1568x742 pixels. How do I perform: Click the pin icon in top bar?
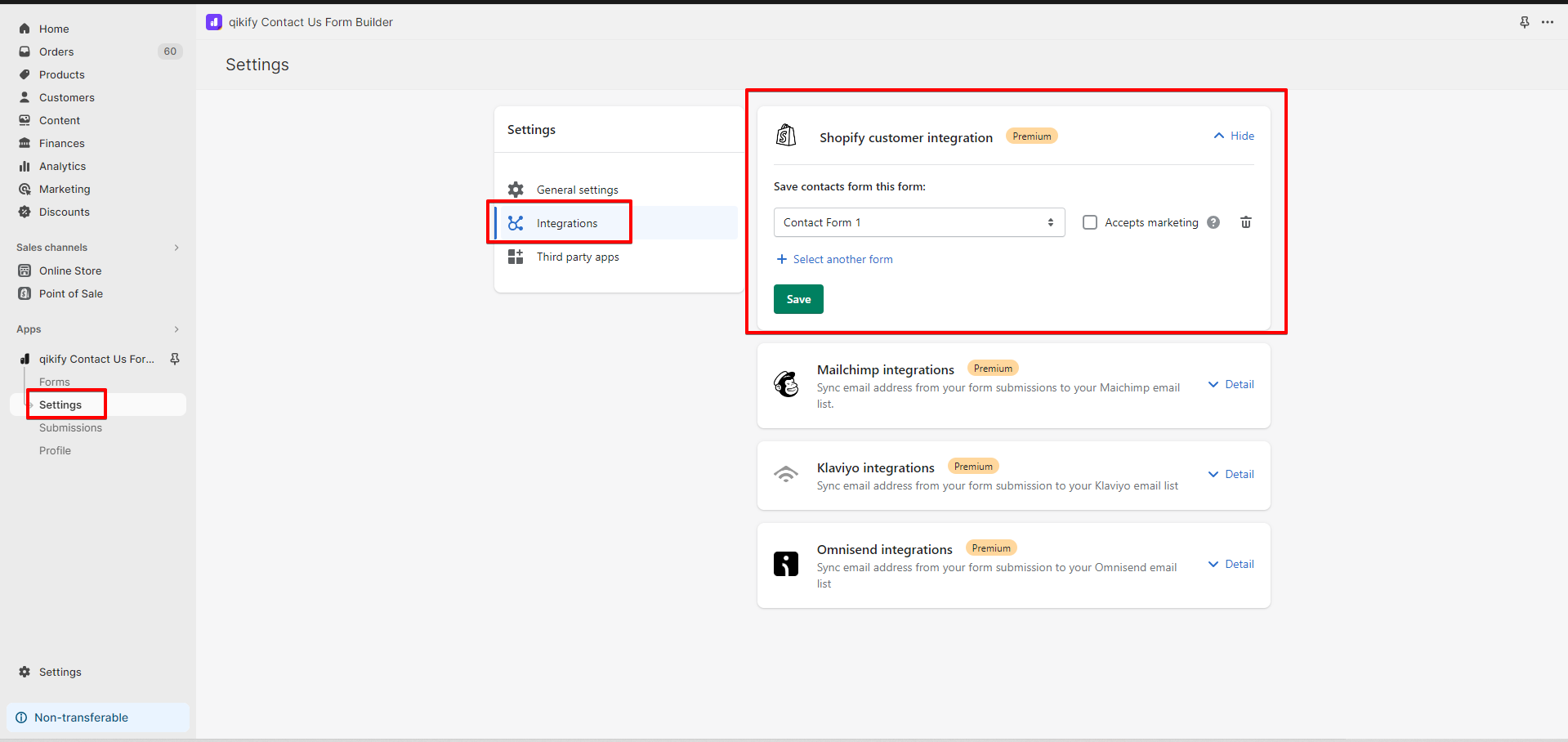pos(1525,22)
